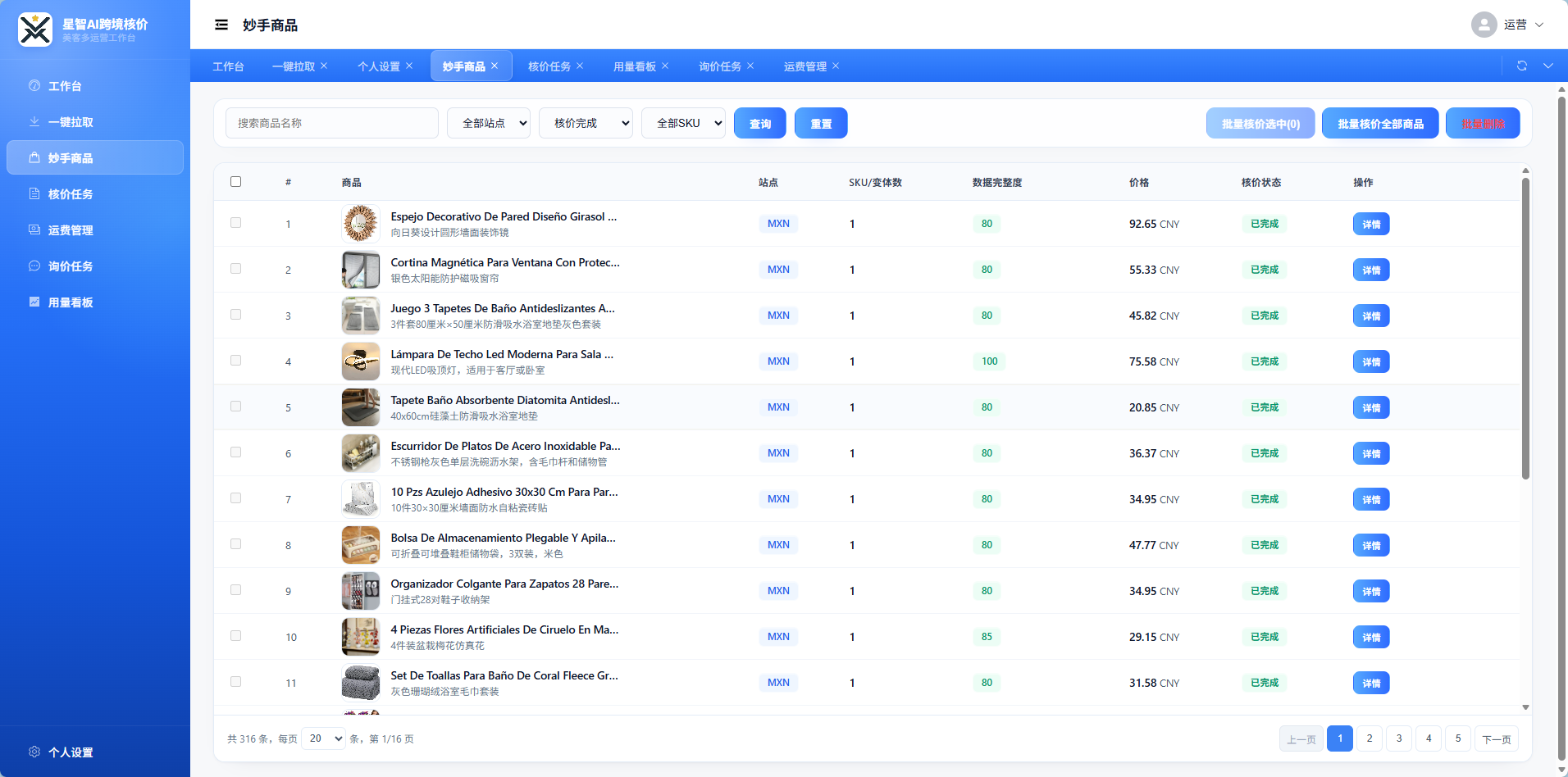Check the row 7 Azulejo Adhesivo checkbox

click(236, 498)
